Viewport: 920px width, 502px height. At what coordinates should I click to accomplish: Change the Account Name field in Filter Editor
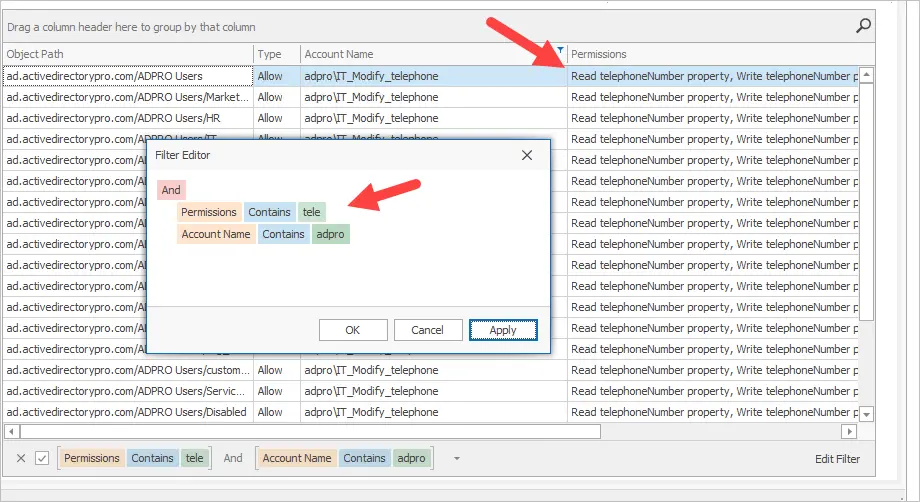pos(215,234)
